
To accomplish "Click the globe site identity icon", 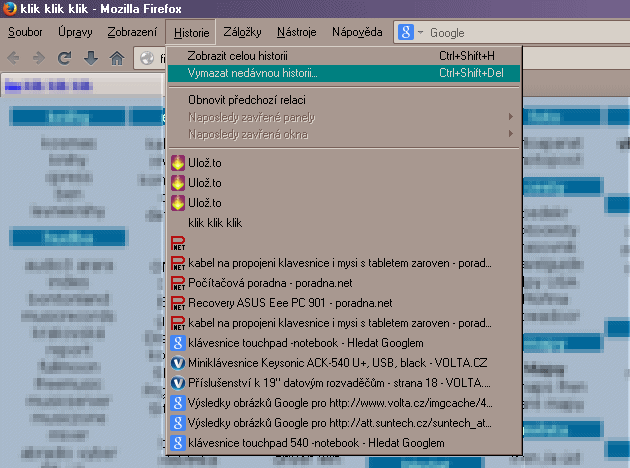I will click(147, 58).
